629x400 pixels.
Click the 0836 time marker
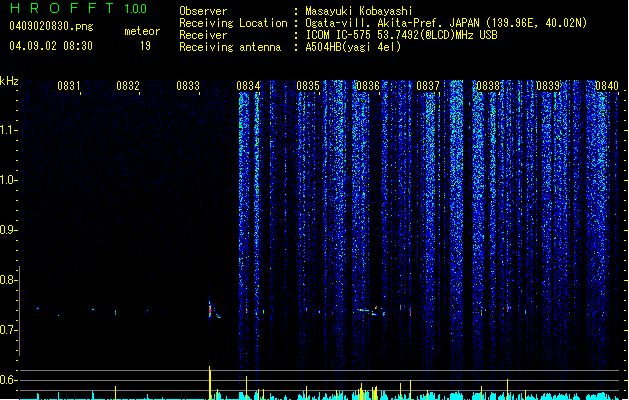click(x=368, y=86)
